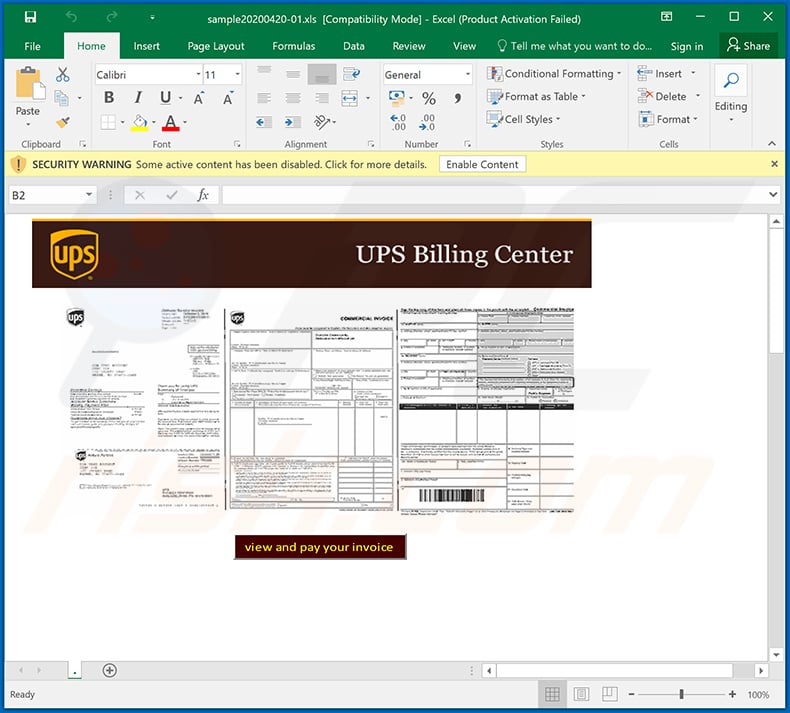Click Sign in link
790x713 pixels.
click(686, 47)
